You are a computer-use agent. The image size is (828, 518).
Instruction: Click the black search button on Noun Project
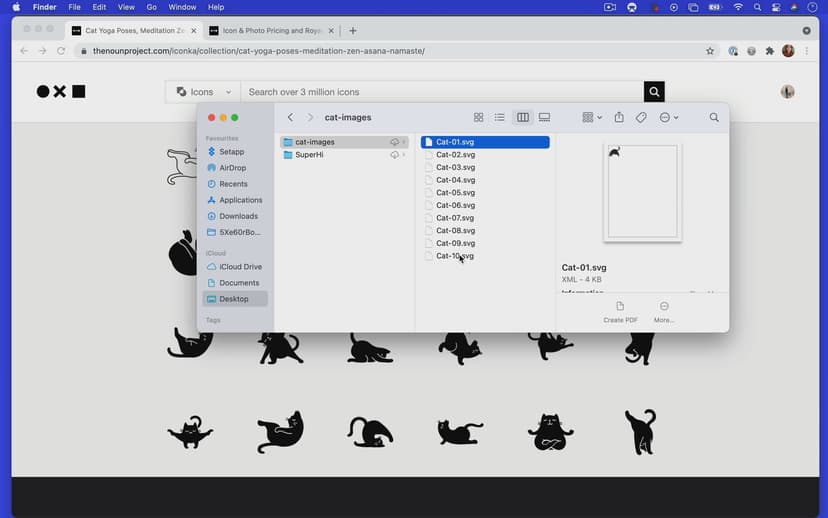654,92
